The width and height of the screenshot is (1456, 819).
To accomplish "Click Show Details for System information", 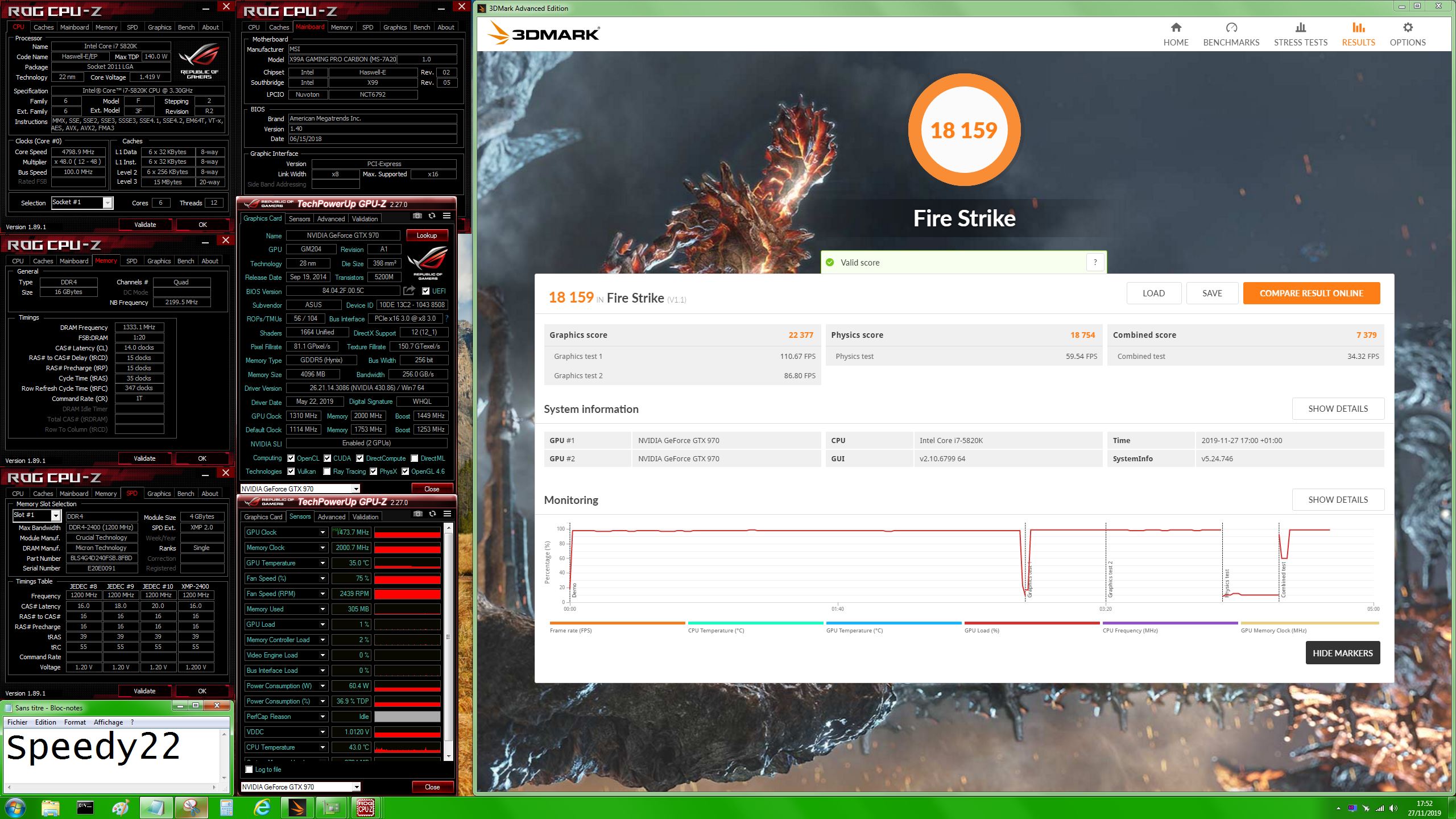I will click(1338, 409).
